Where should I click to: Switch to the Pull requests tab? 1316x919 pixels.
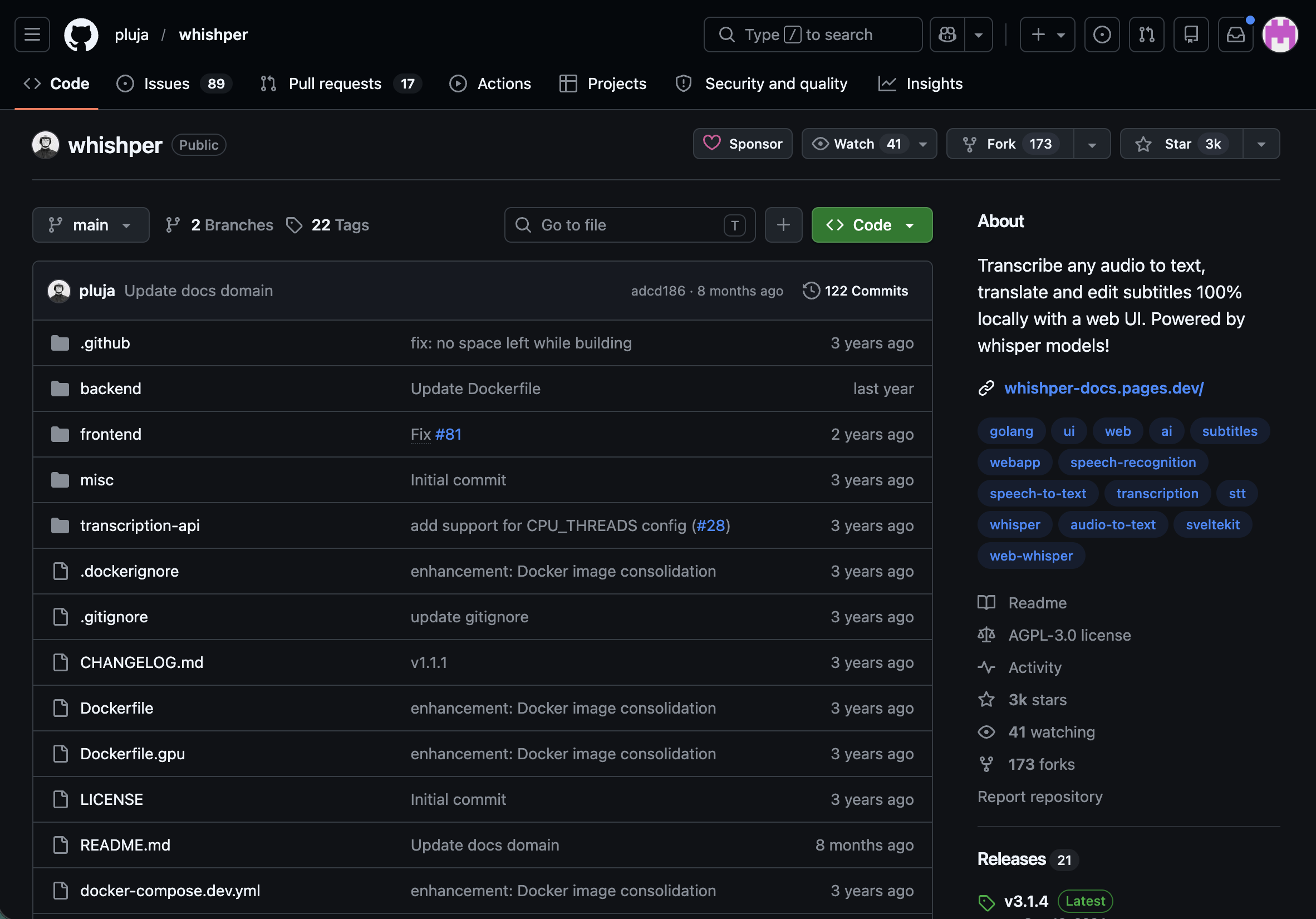pyautogui.click(x=334, y=83)
